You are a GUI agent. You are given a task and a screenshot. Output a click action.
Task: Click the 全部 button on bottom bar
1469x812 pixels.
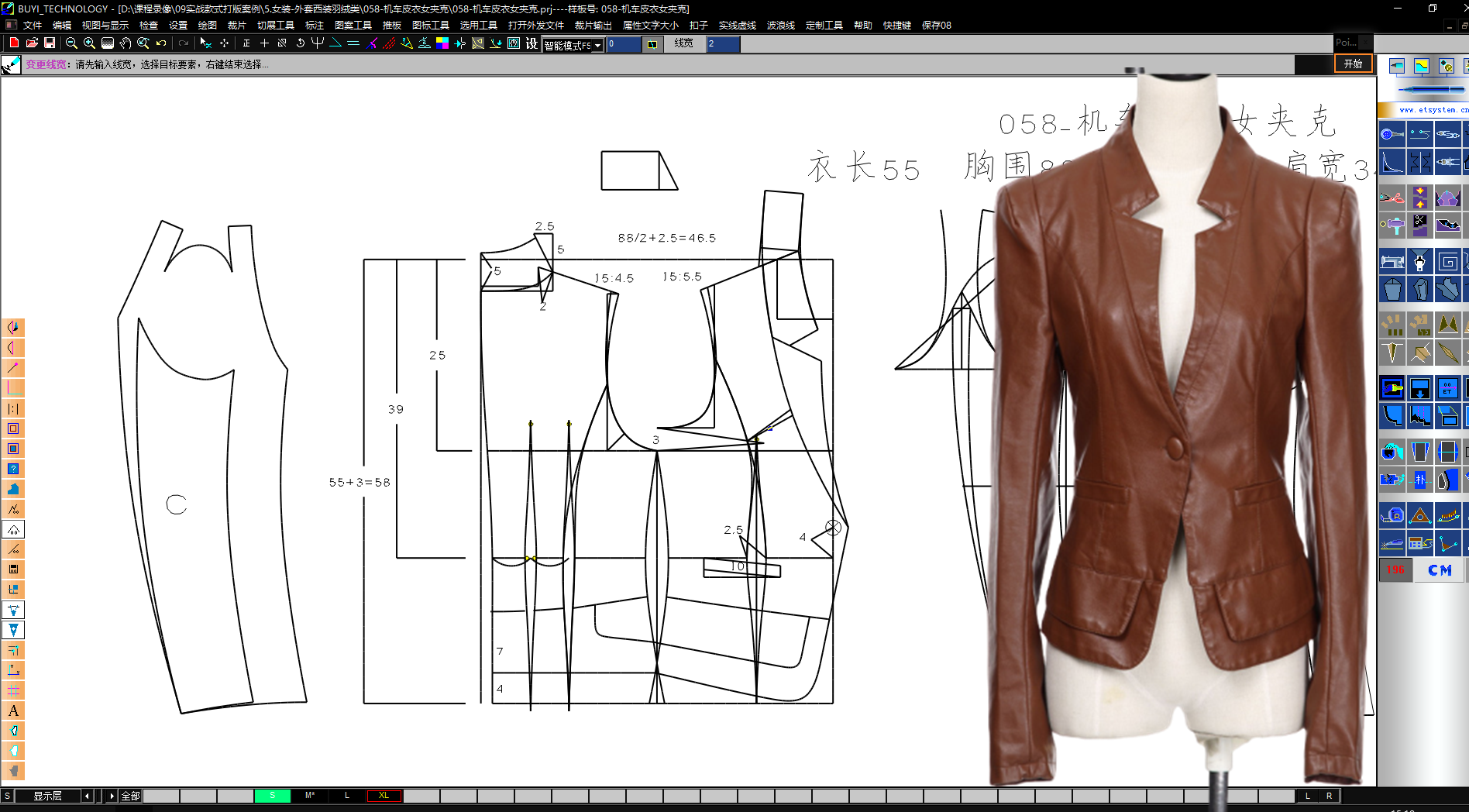point(130,796)
